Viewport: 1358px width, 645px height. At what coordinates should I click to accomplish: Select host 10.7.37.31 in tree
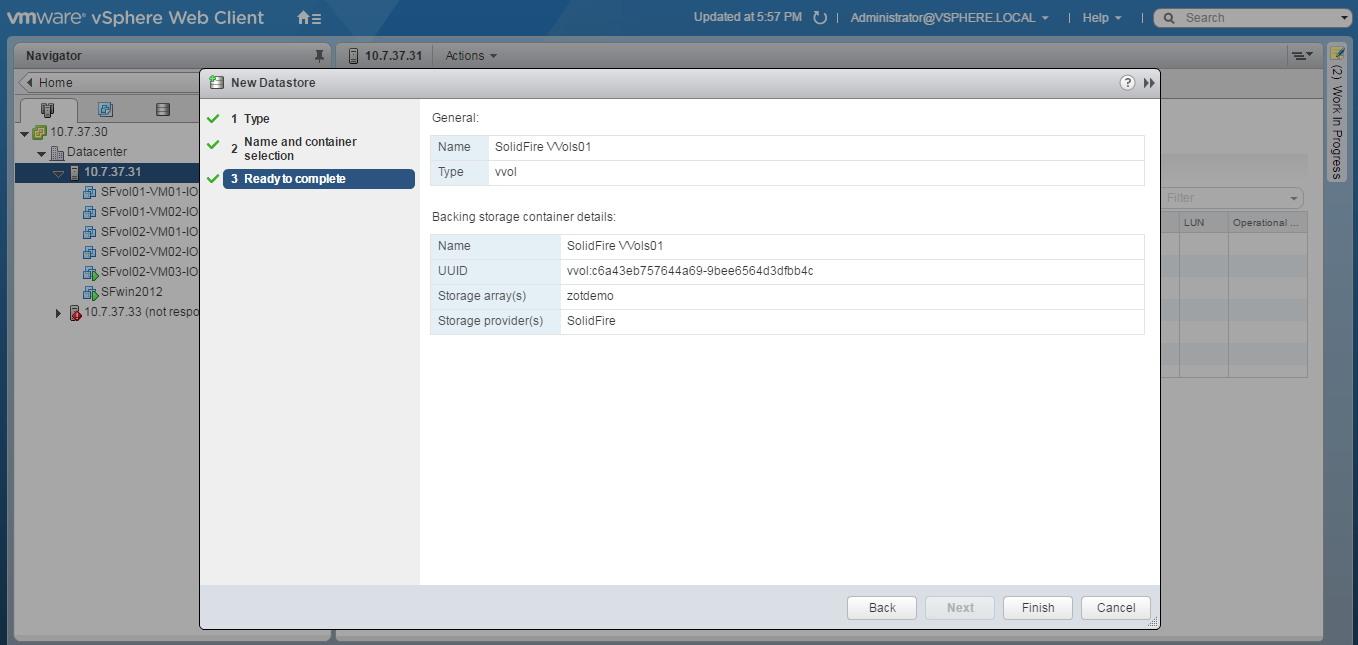[x=112, y=172]
